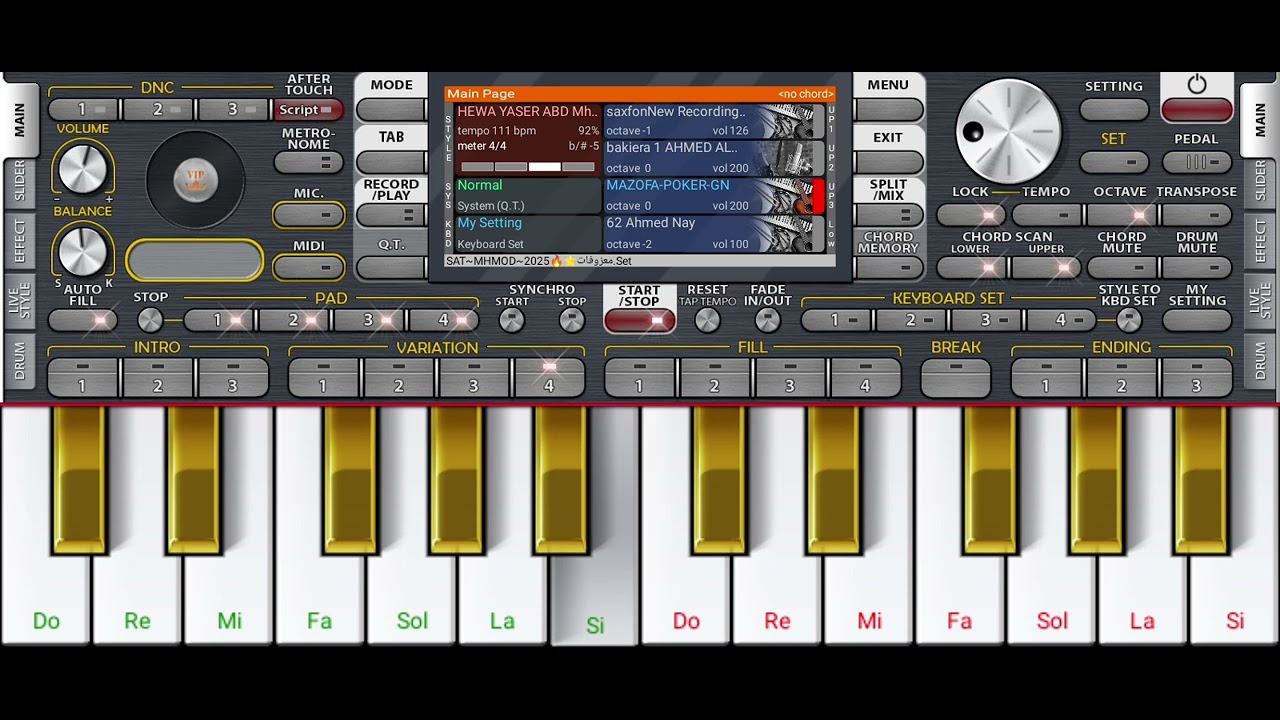Select DNC button 1

click(83, 110)
